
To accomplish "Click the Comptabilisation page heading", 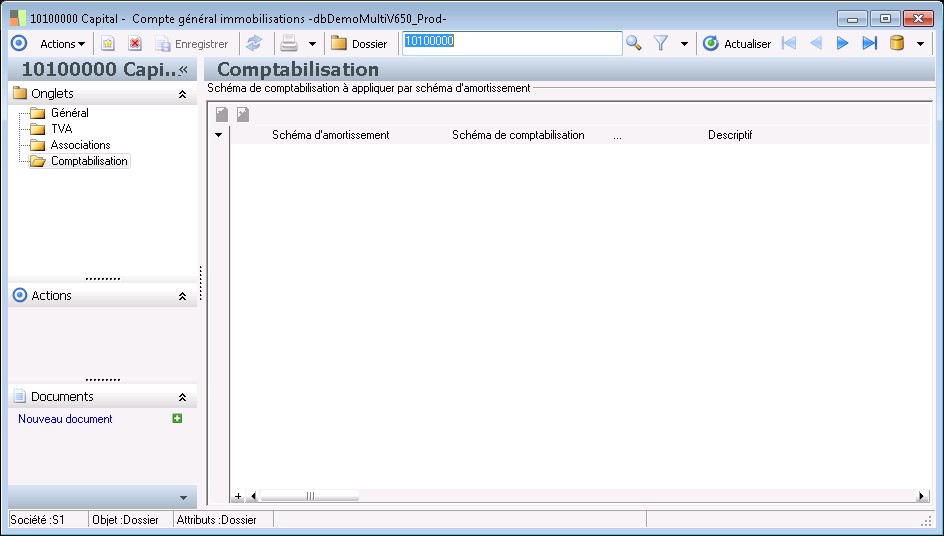I will (x=298, y=69).
